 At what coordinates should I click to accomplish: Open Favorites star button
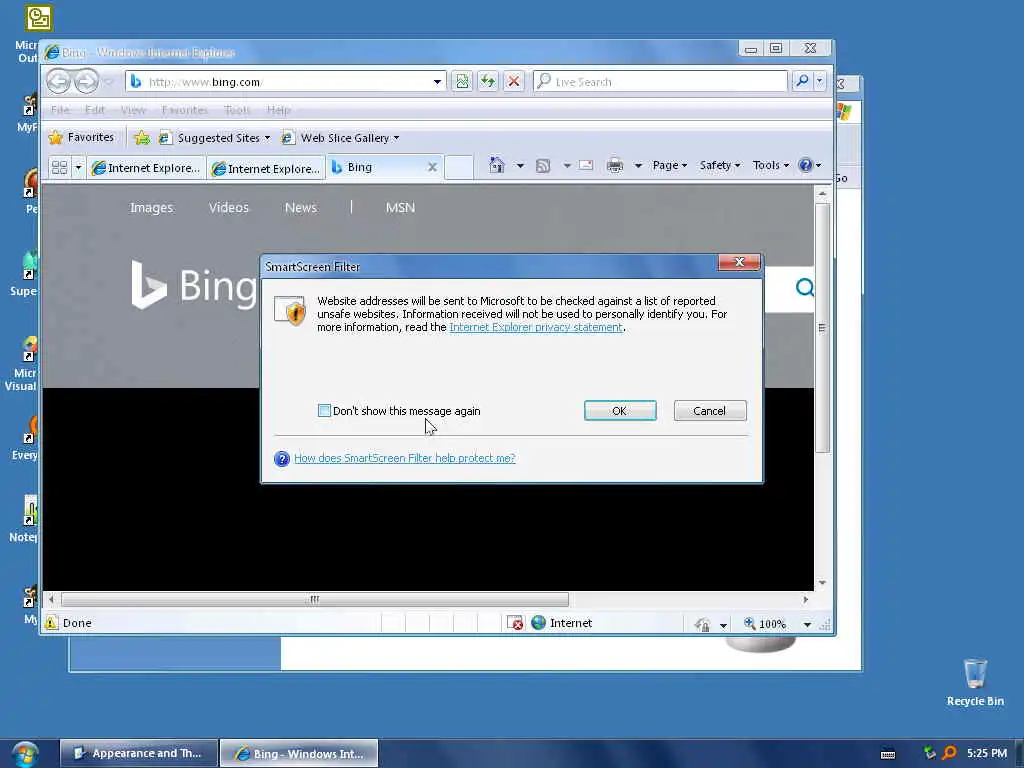81,137
